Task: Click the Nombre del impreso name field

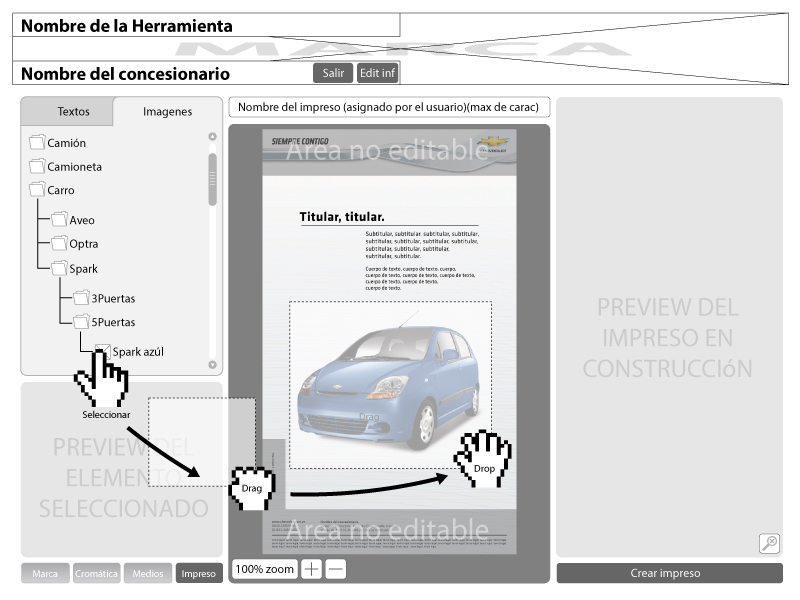Action: (x=389, y=107)
